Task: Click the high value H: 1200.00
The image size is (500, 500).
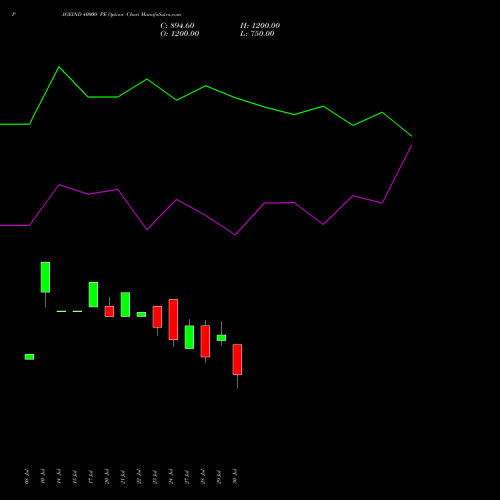Action: (260, 26)
